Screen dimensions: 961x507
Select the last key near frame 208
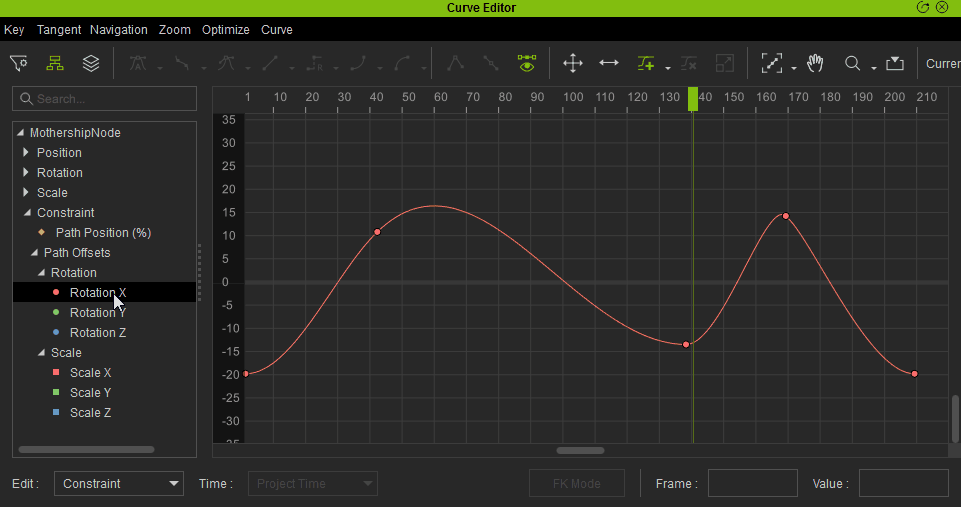pyautogui.click(x=914, y=374)
